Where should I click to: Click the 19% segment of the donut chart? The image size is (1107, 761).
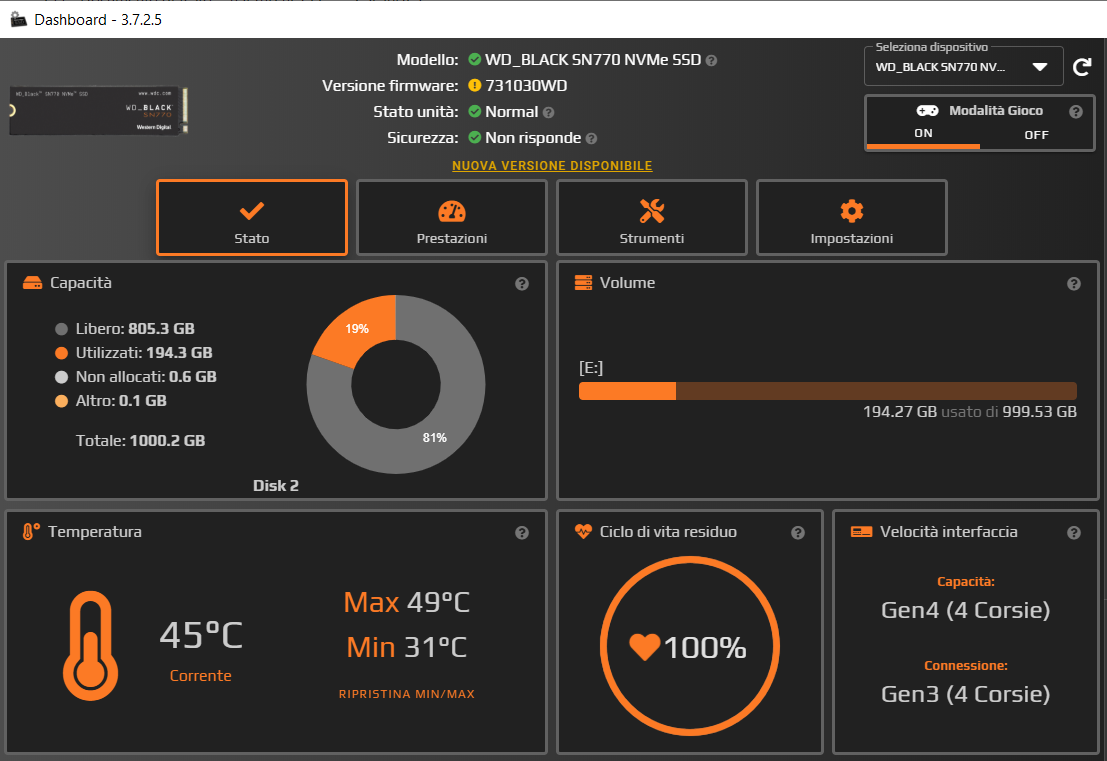357,329
